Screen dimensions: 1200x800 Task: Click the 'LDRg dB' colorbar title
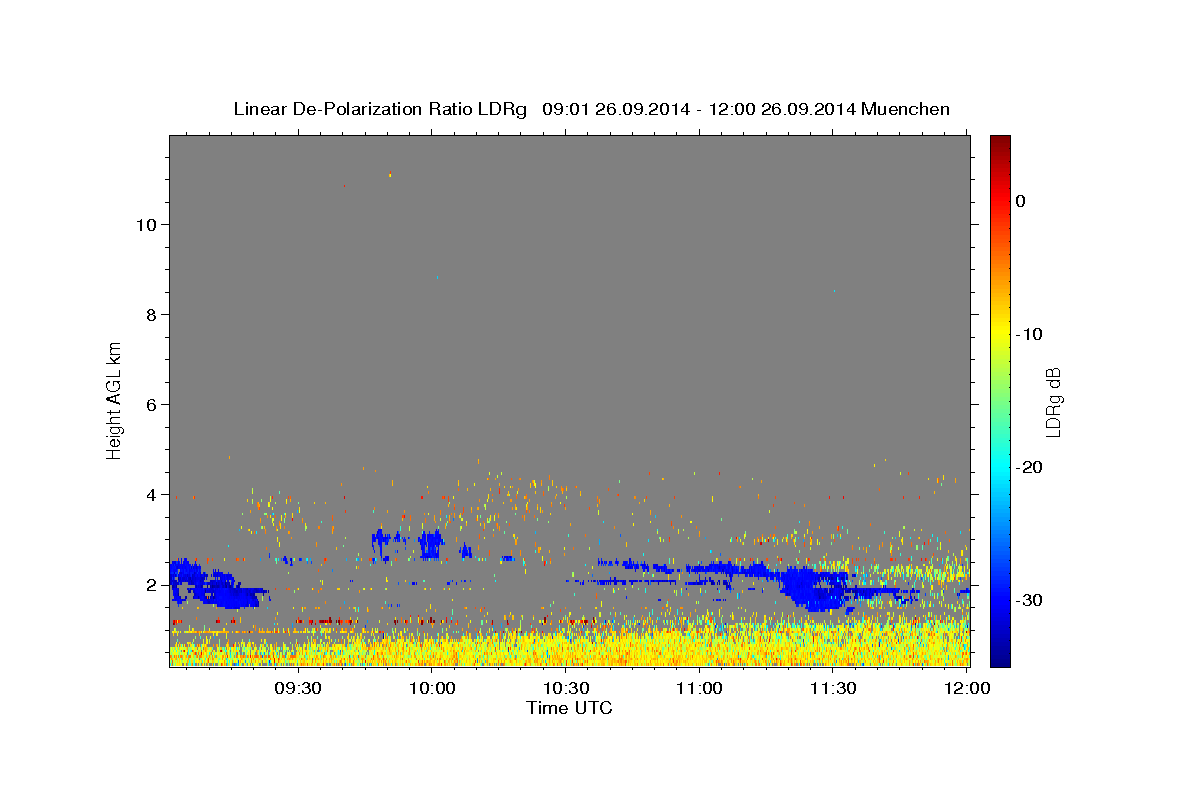pos(1053,401)
